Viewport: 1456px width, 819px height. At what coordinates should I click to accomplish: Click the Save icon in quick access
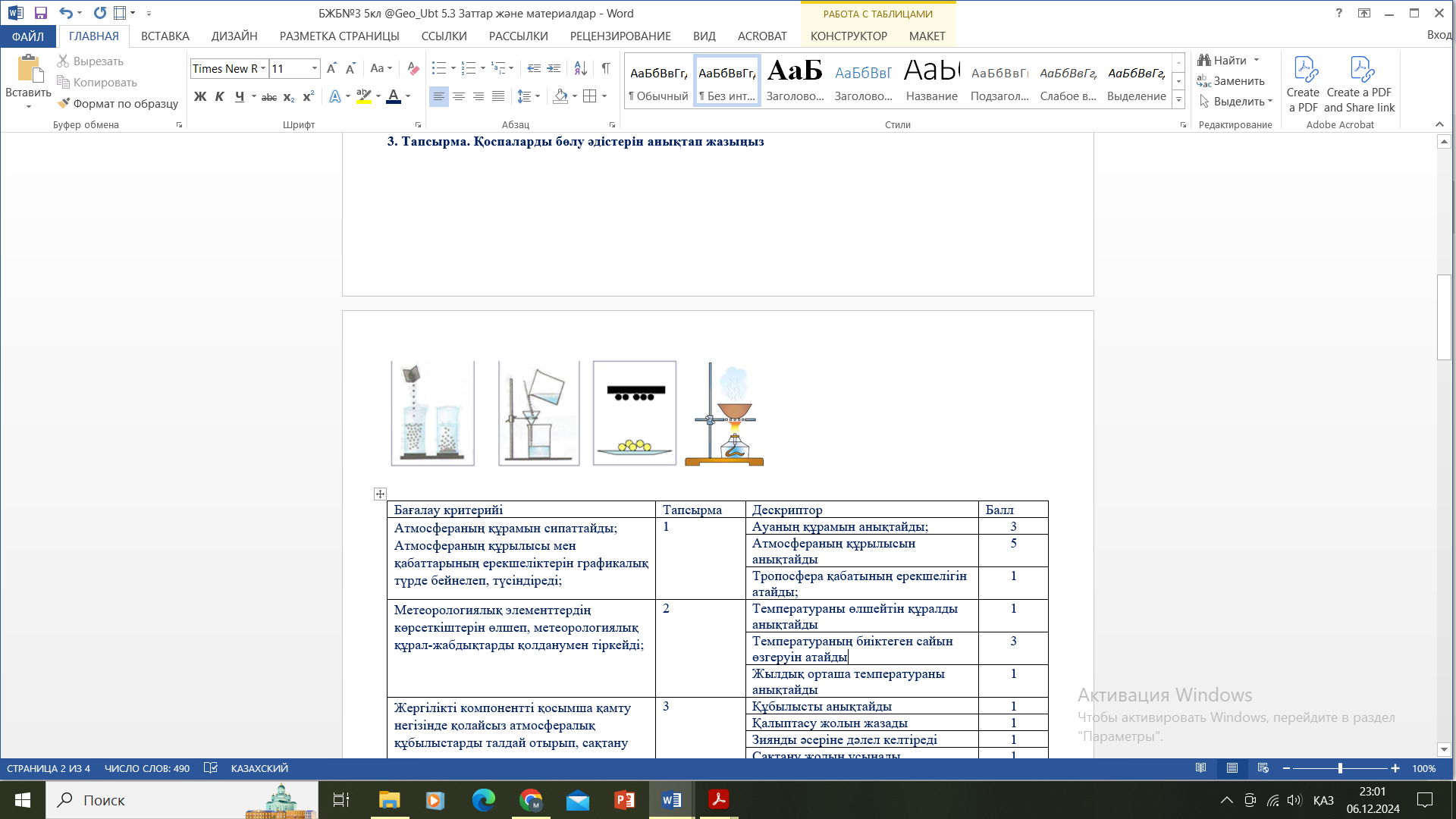(41, 13)
